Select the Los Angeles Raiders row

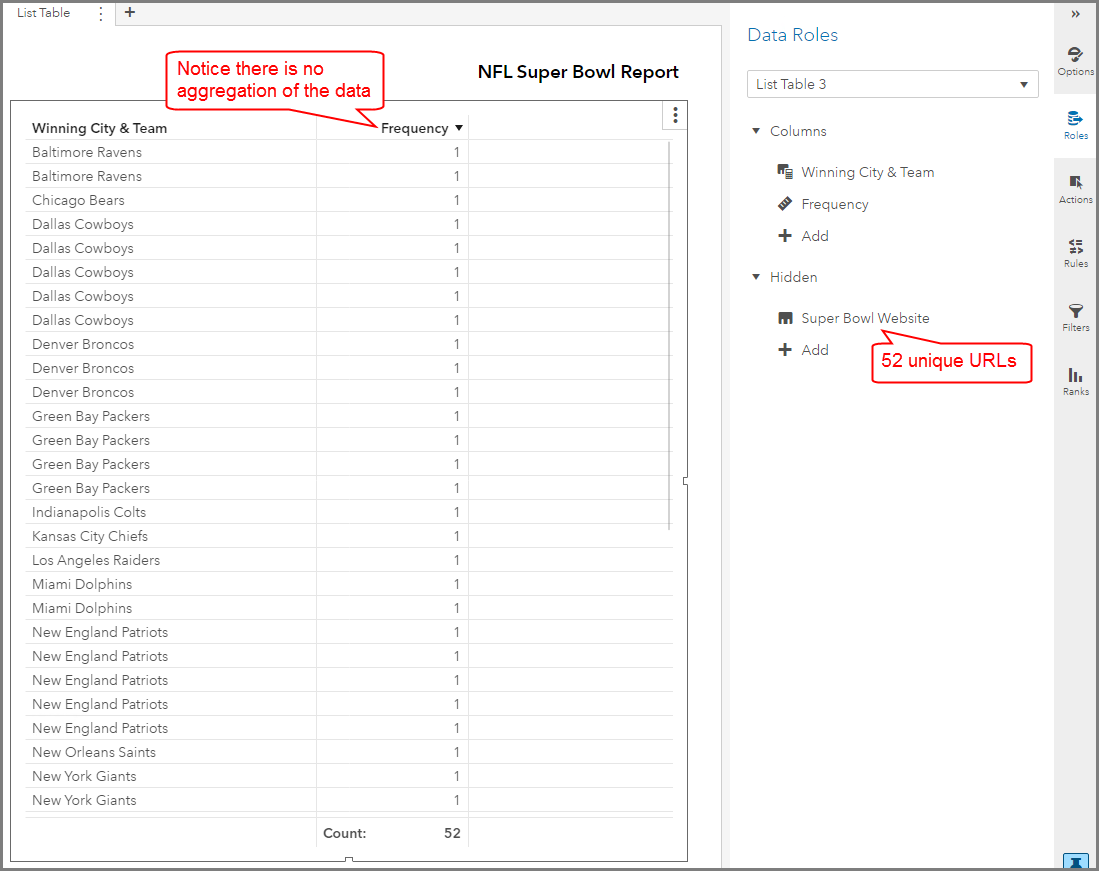(349, 560)
